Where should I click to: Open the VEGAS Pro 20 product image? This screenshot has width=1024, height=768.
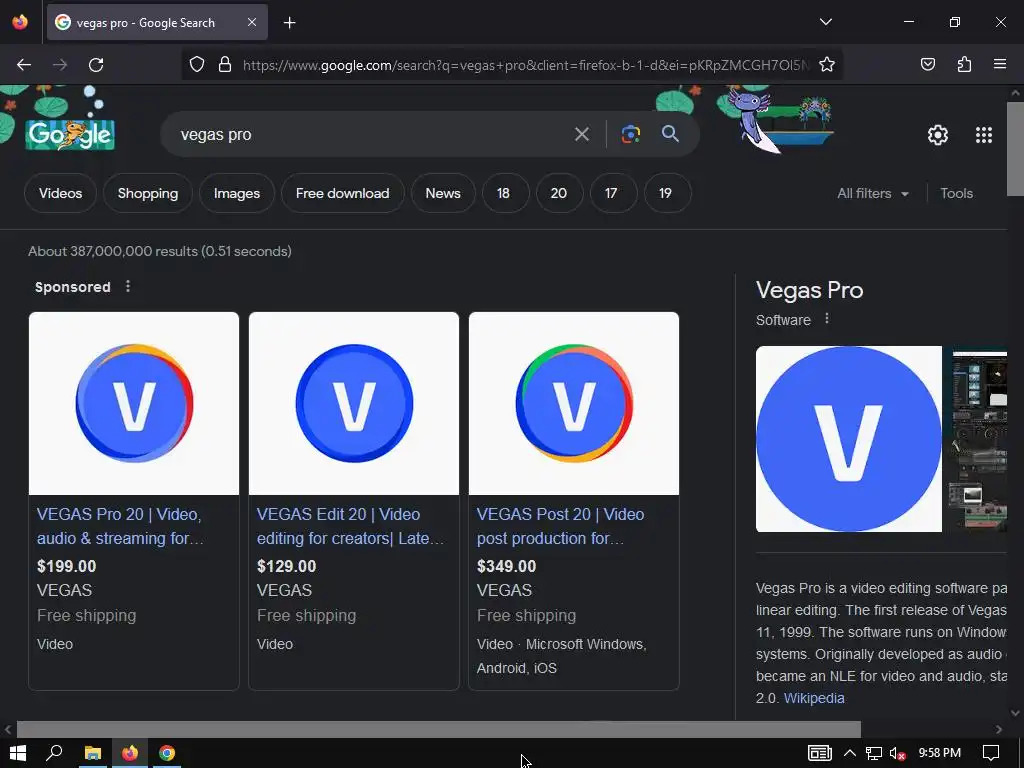pyautogui.click(x=134, y=403)
